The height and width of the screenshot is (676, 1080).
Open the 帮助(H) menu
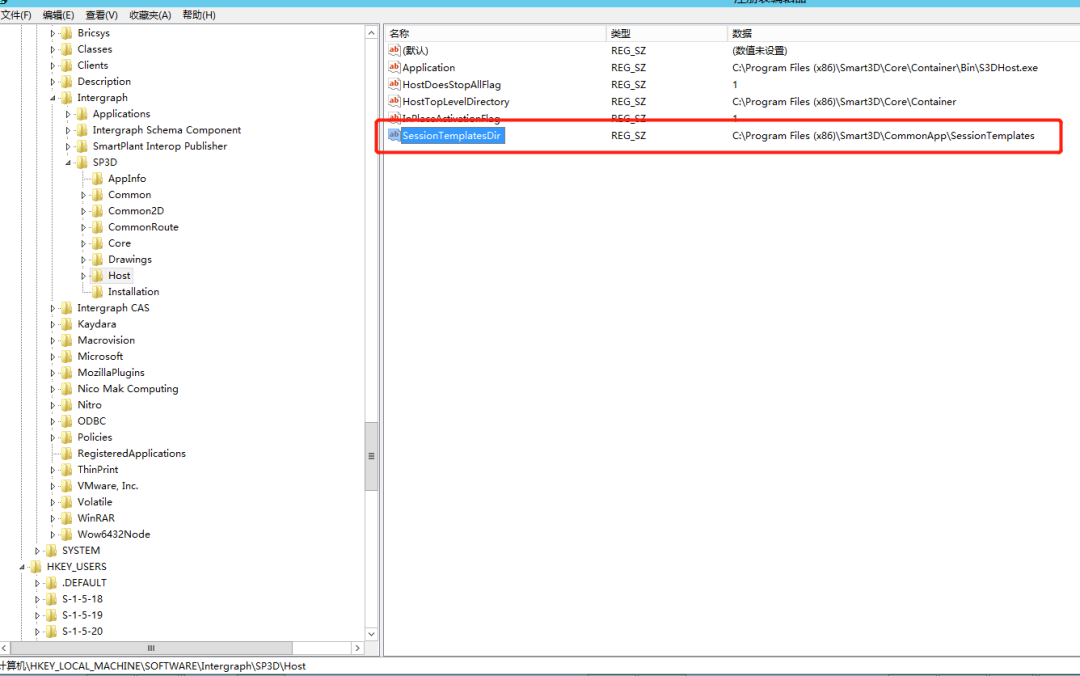click(198, 14)
